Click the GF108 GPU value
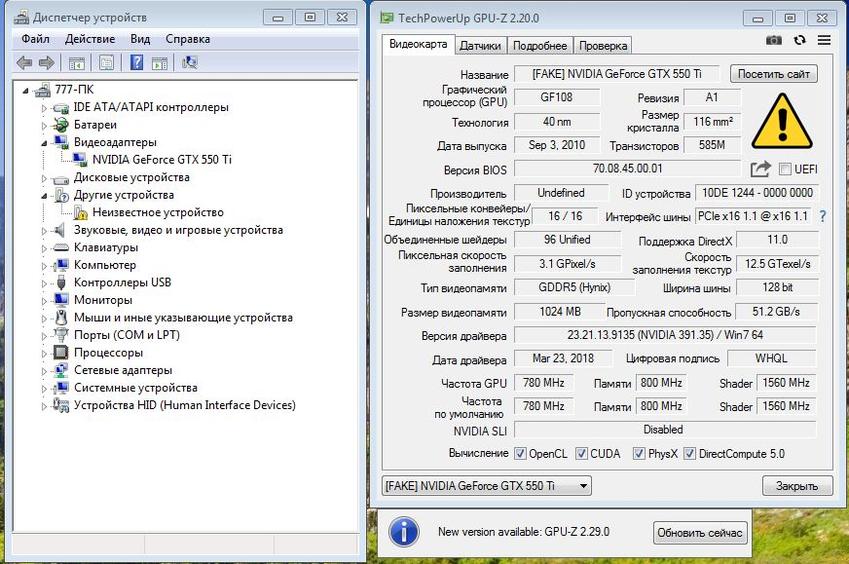The width and height of the screenshot is (849, 564). pos(557,97)
